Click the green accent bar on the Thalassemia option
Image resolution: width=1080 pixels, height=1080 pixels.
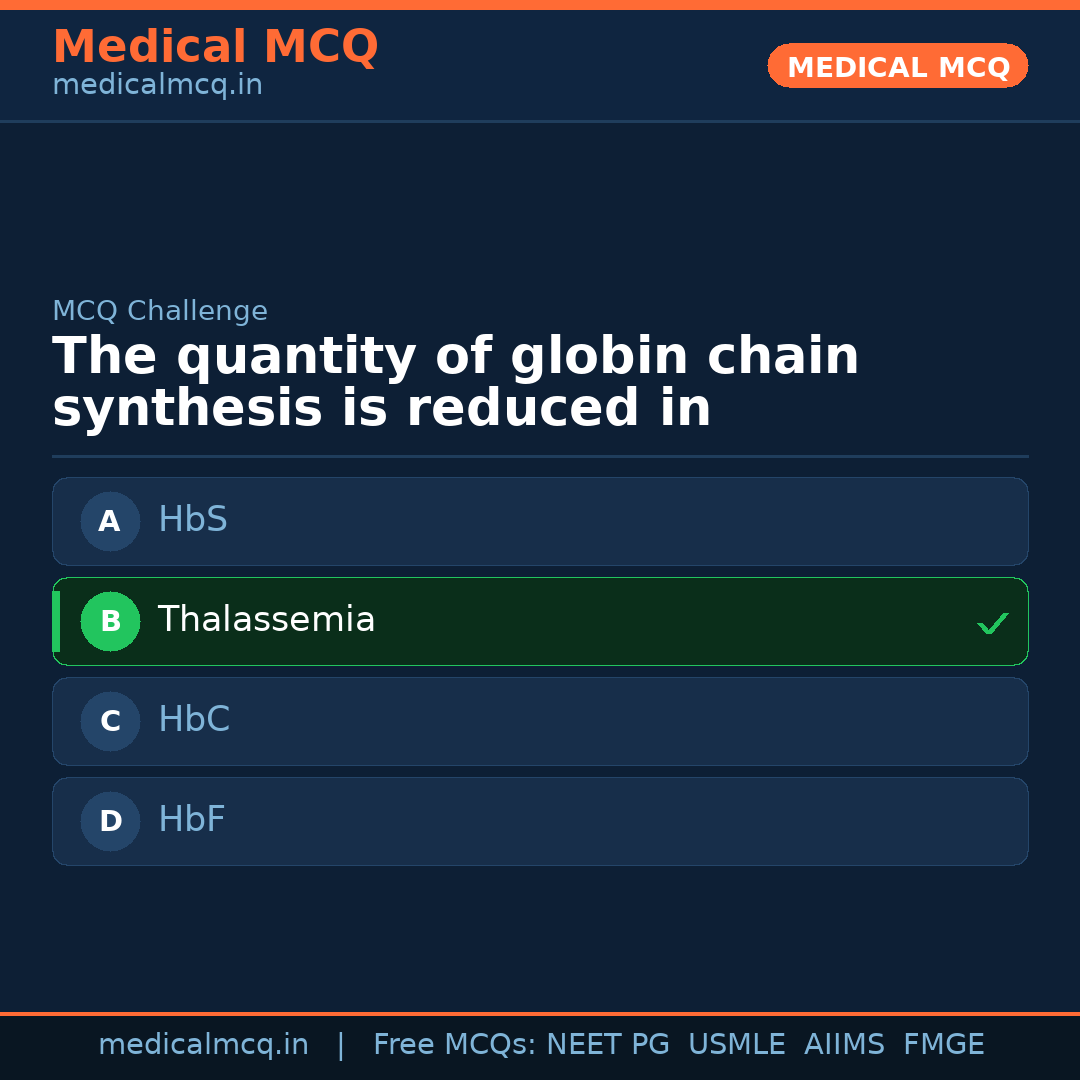56,621
